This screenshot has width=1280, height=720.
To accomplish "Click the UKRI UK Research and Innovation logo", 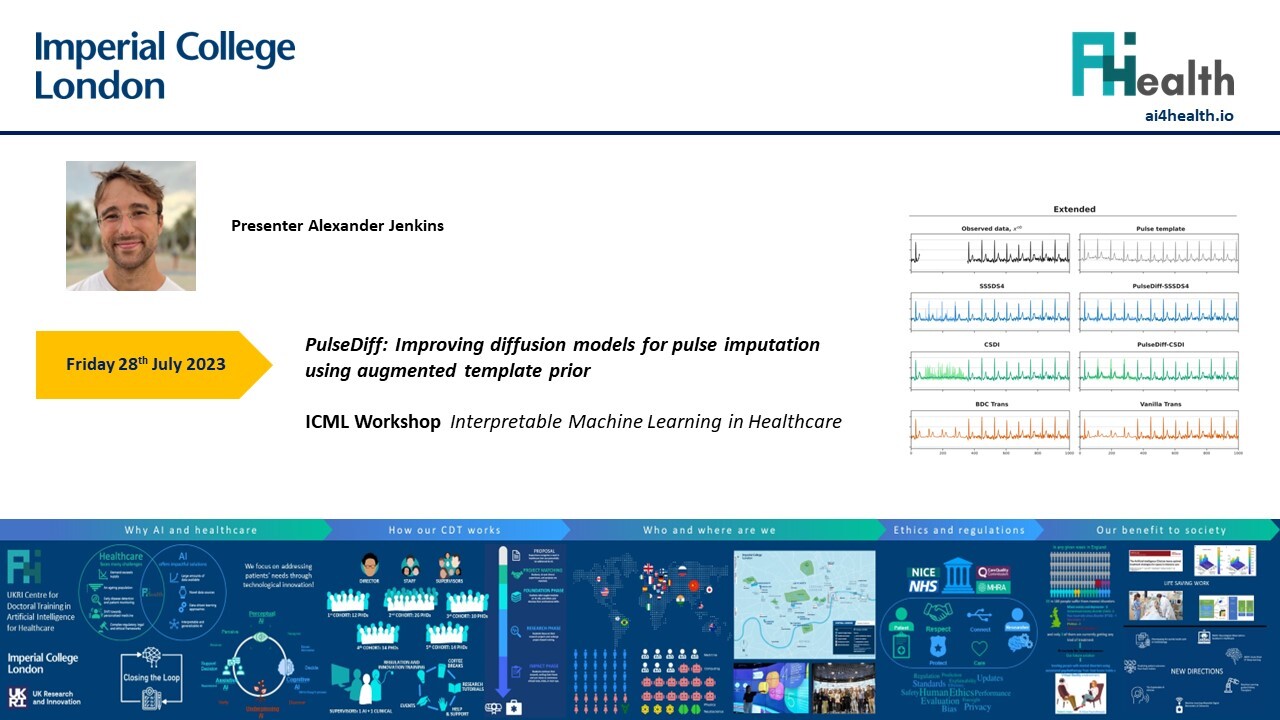I will pos(44,697).
